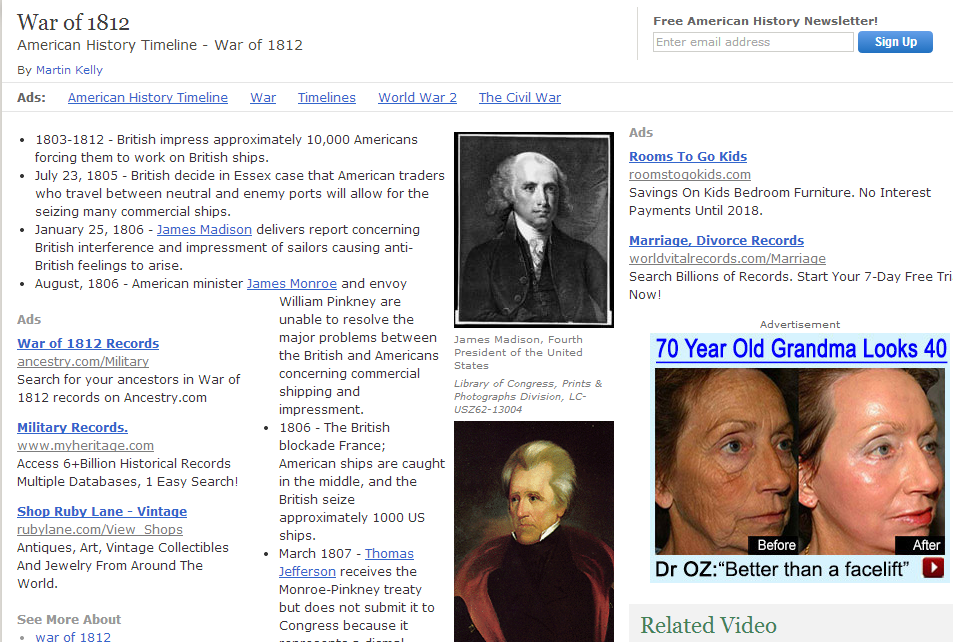Click the James Madison portrait image

(534, 230)
